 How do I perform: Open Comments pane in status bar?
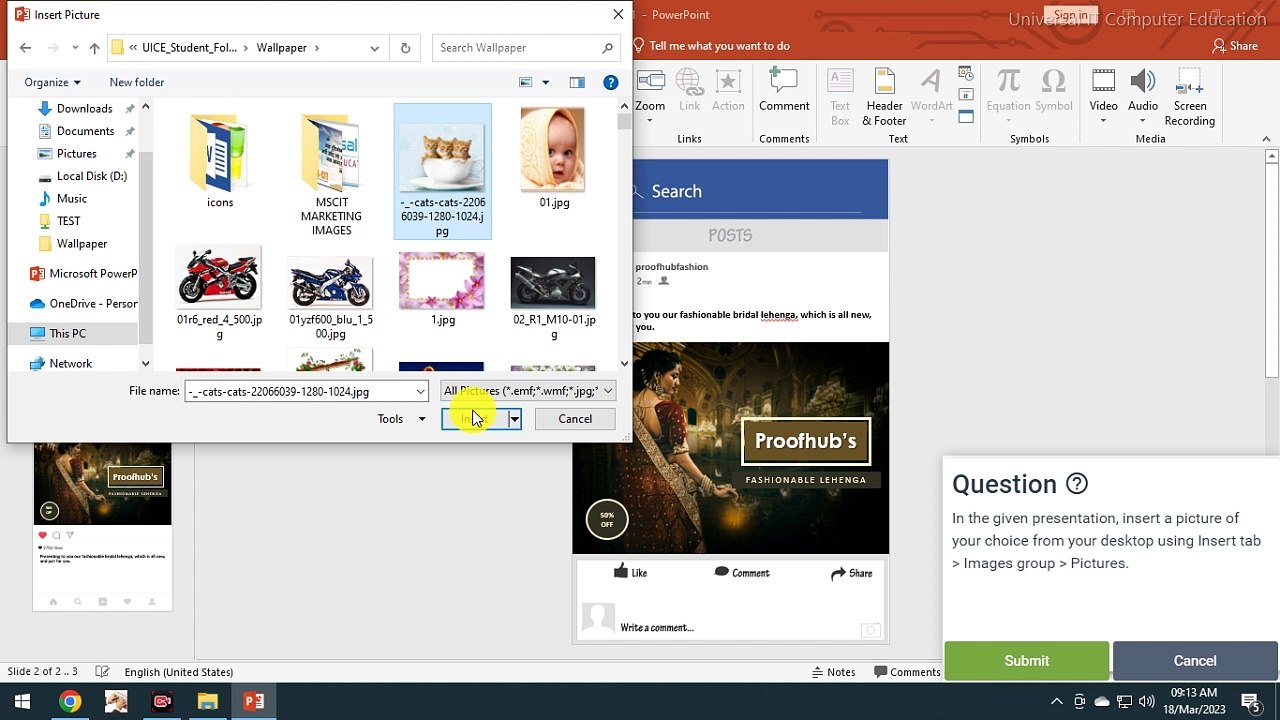click(907, 672)
